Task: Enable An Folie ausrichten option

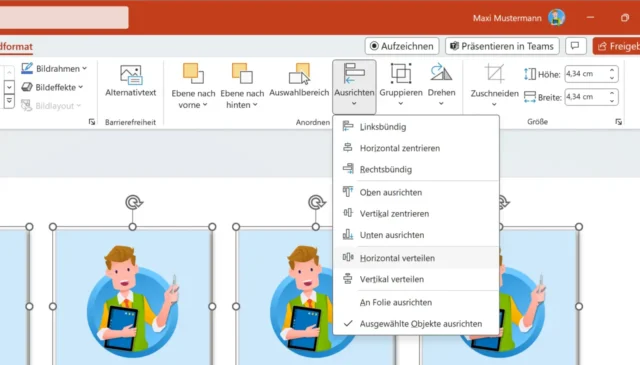Action: point(416,303)
